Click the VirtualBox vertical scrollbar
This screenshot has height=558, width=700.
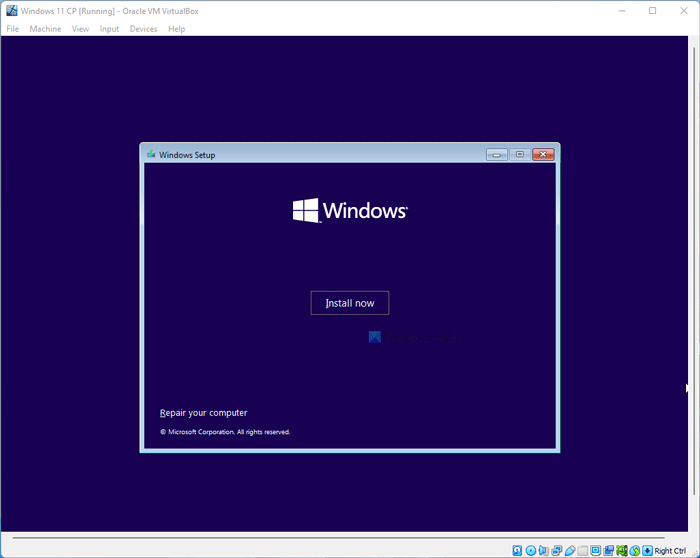point(694,270)
